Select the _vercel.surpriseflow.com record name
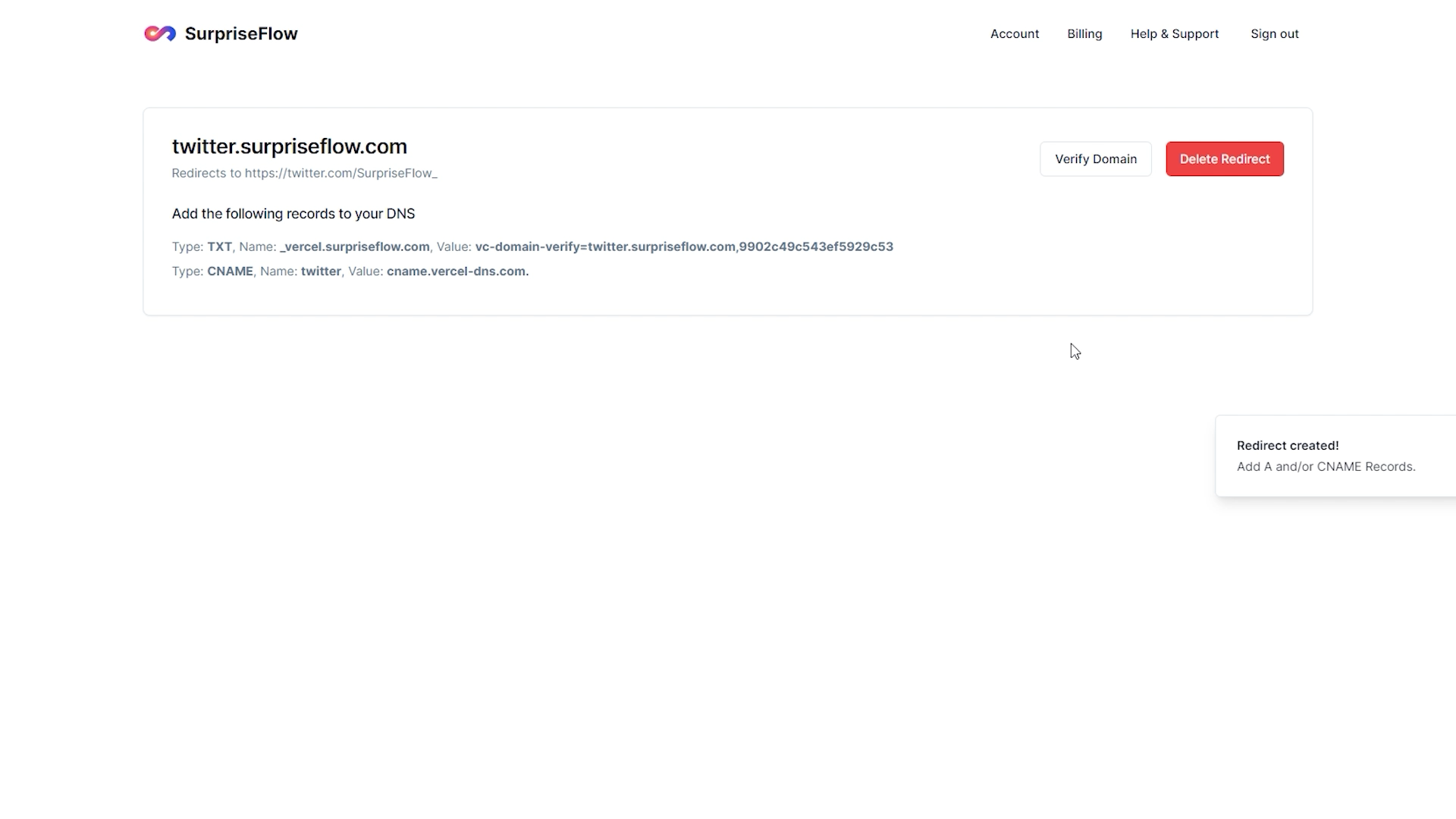 coord(355,246)
